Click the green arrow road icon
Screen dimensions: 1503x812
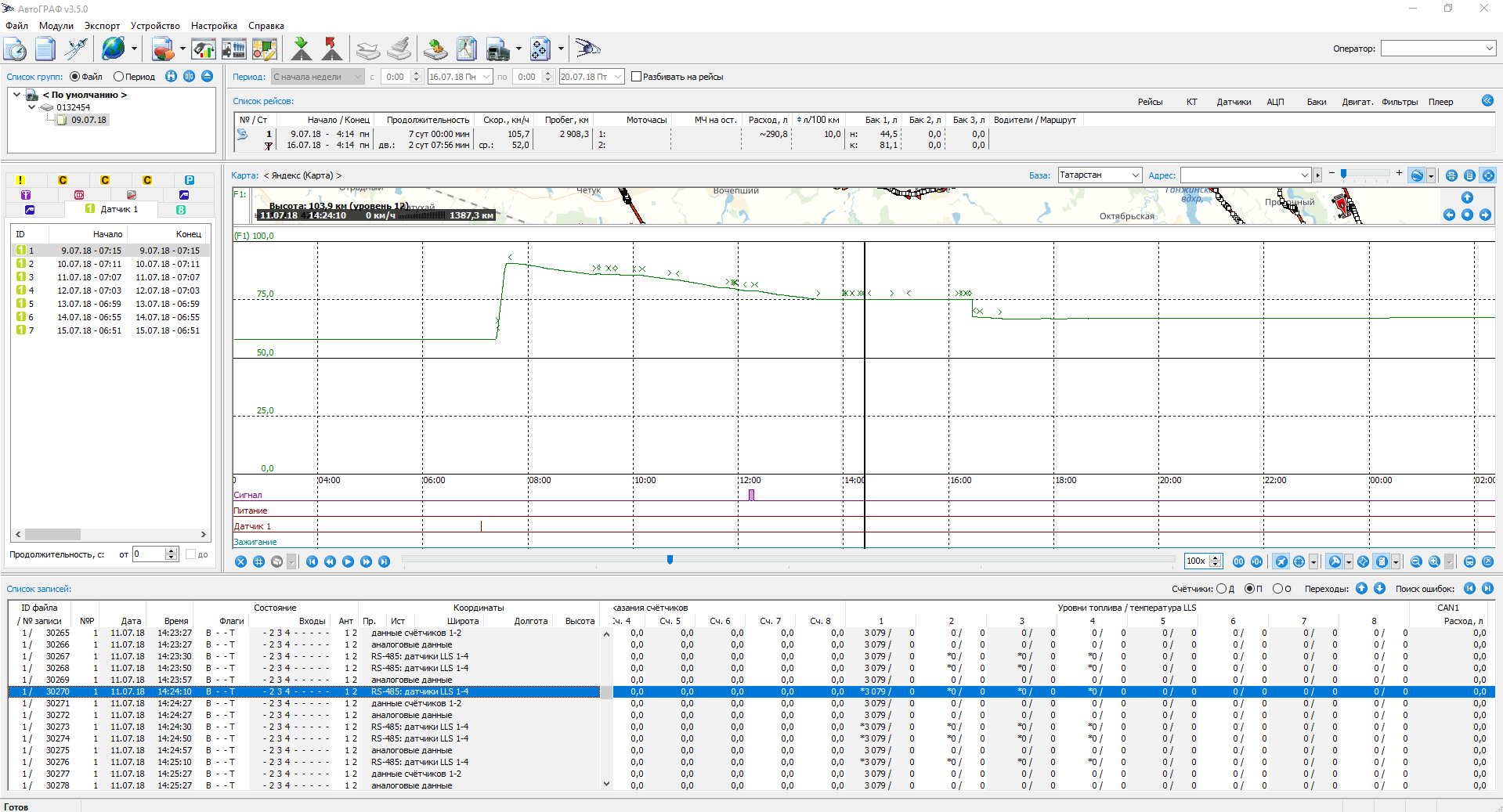301,49
